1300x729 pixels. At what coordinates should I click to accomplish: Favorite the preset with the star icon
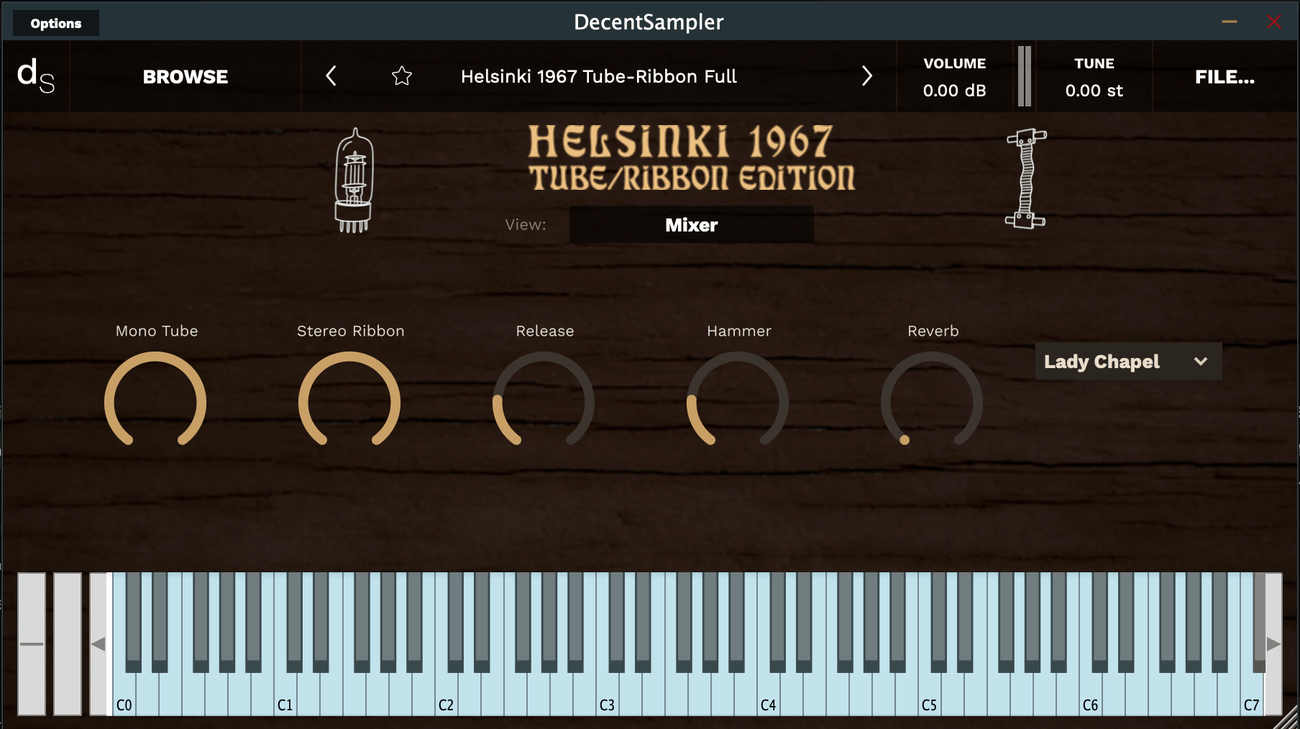click(x=402, y=76)
